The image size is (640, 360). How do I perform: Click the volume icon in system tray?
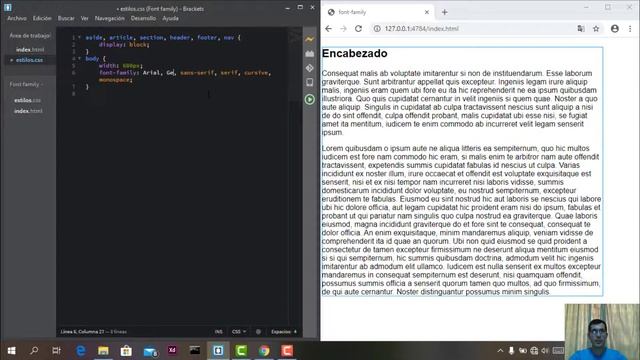545,351
